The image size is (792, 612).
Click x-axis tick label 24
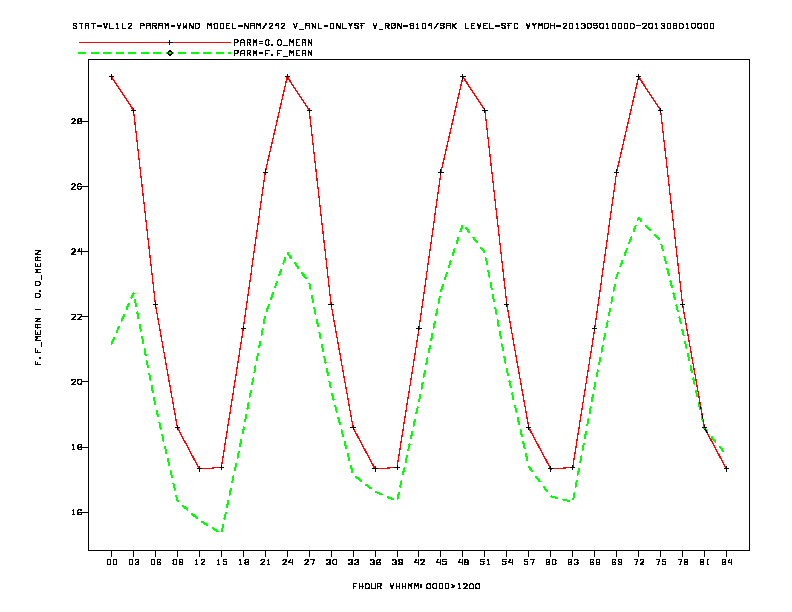(287, 562)
